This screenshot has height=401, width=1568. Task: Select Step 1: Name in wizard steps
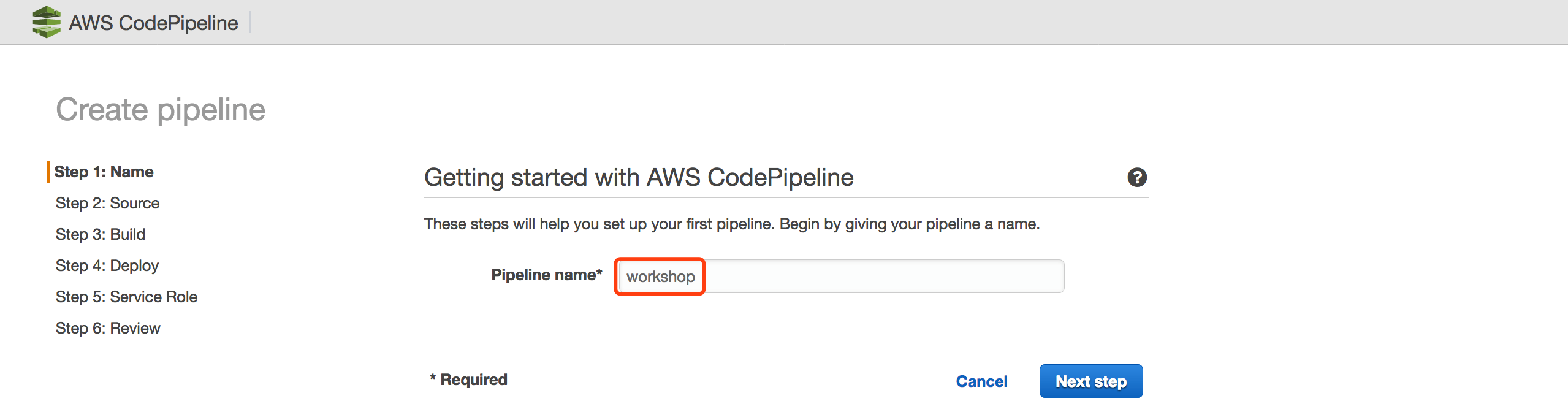pos(104,172)
